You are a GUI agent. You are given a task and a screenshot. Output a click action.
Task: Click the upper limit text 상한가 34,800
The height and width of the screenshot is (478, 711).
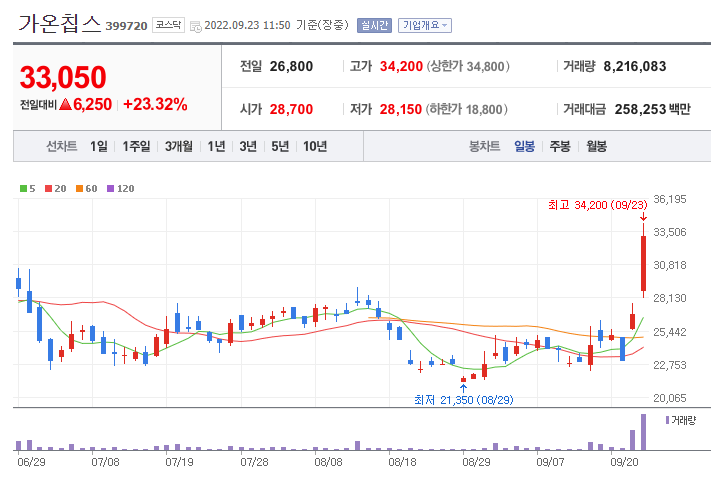tap(468, 67)
